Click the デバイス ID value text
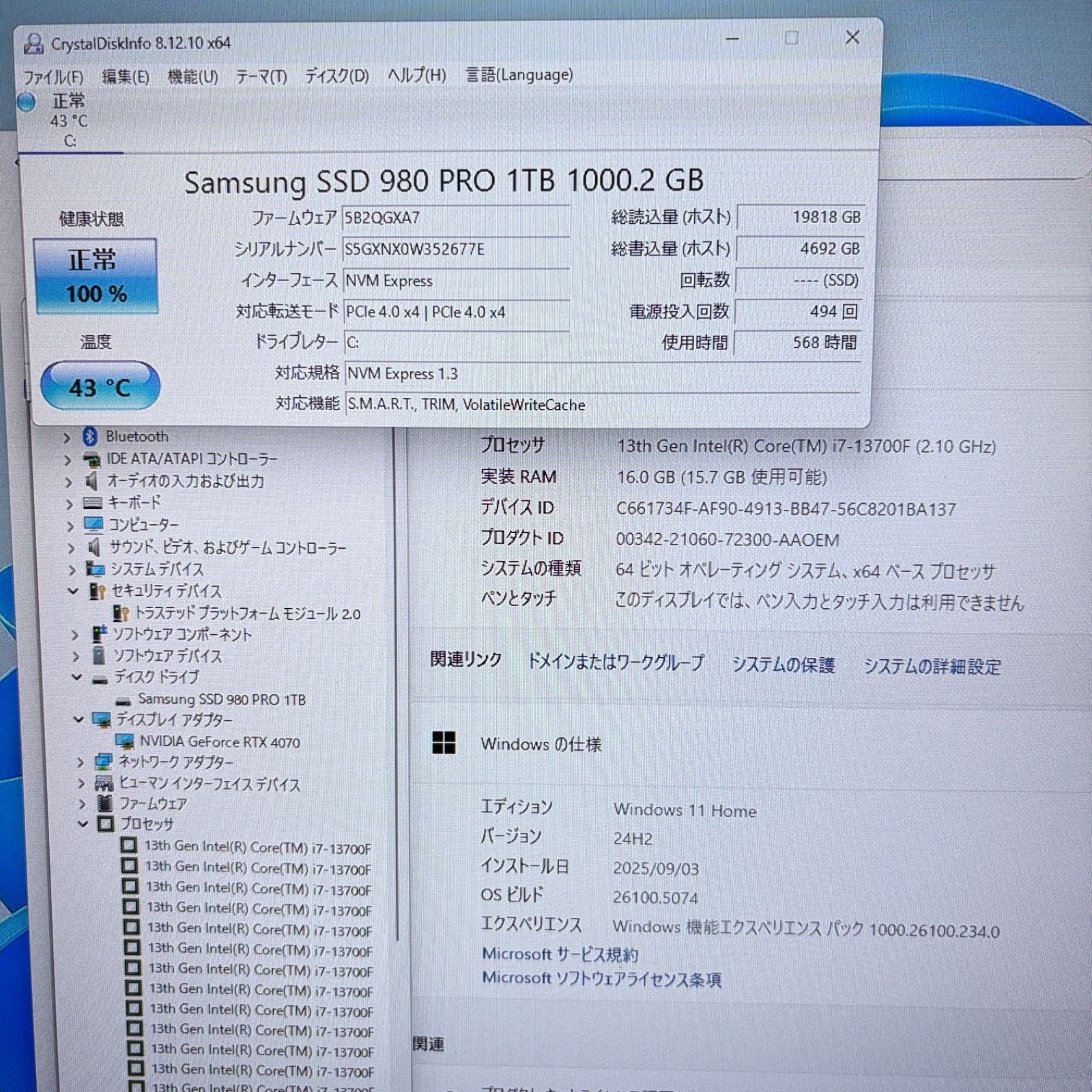The width and height of the screenshot is (1092, 1092). tap(786, 509)
